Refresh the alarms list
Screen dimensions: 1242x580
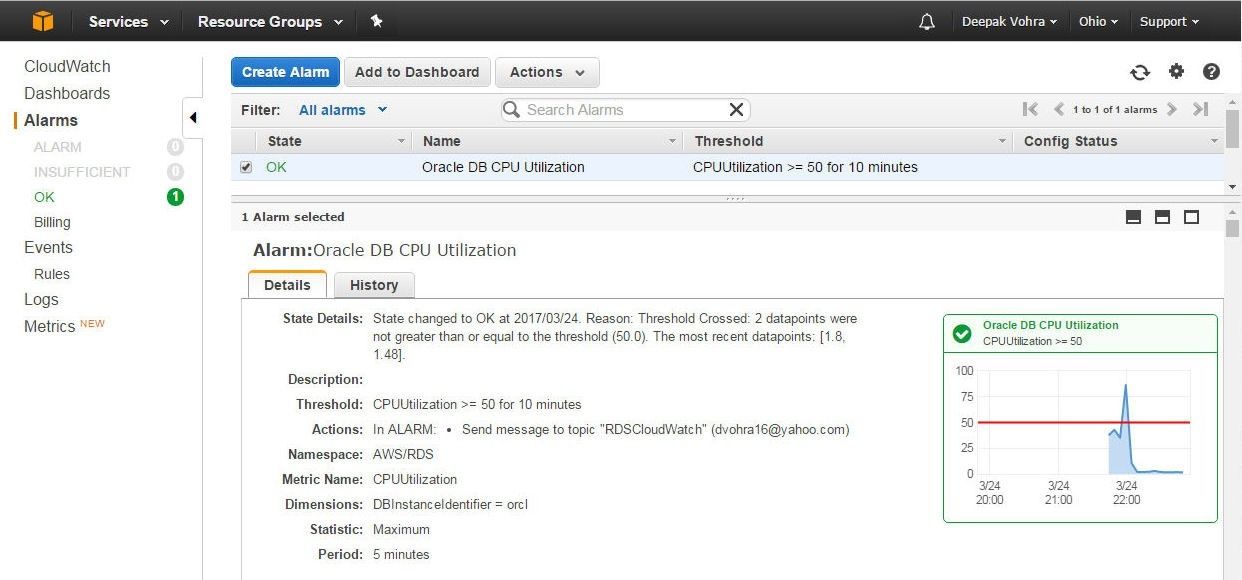[x=1140, y=72]
